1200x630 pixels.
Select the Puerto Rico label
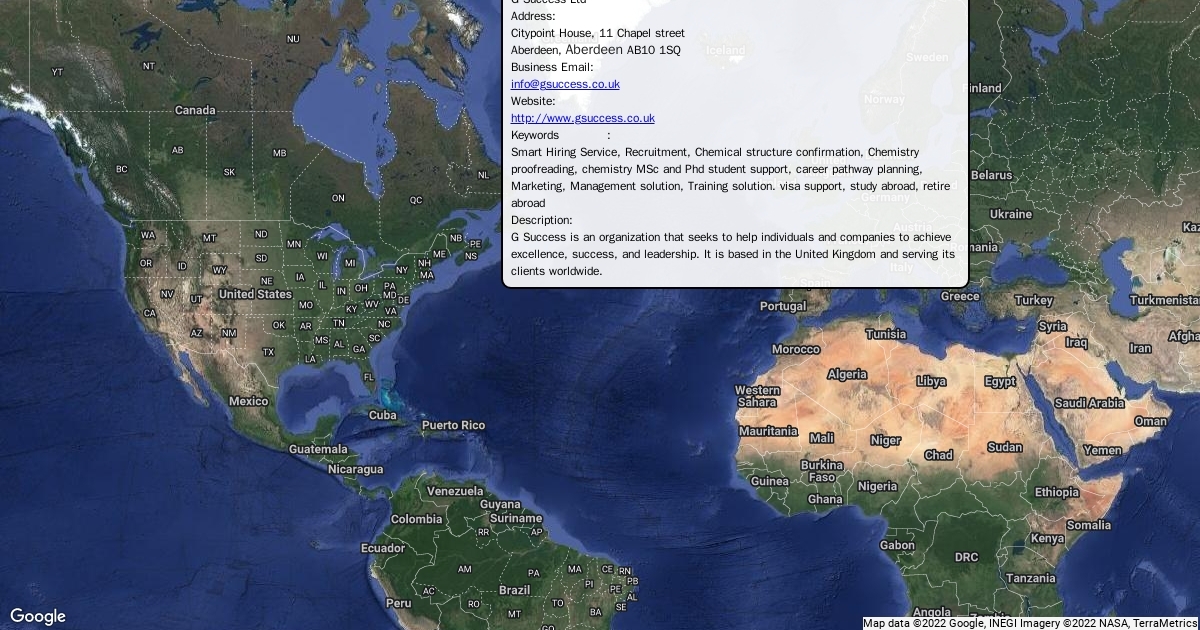pyautogui.click(x=453, y=425)
